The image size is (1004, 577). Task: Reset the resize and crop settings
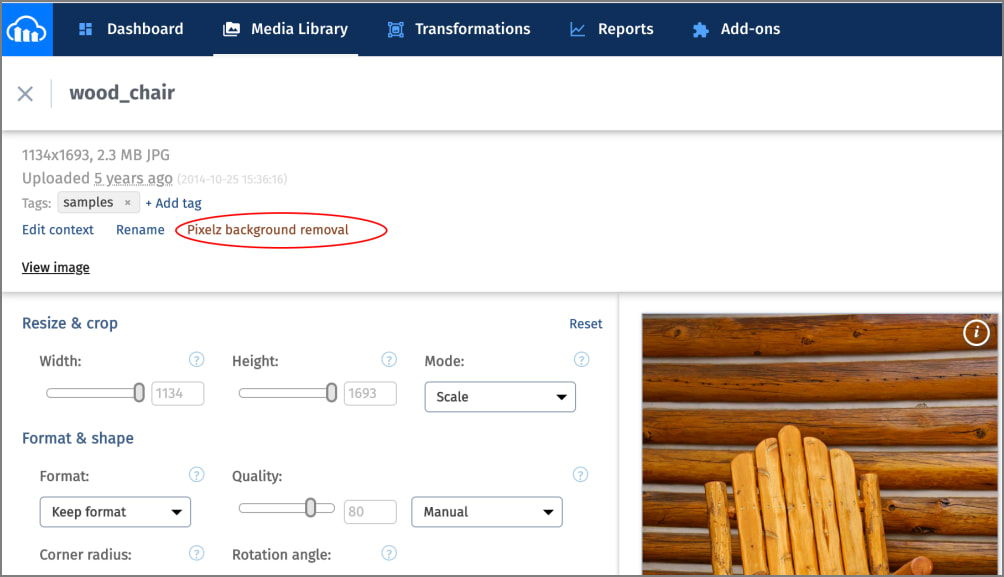click(x=586, y=324)
